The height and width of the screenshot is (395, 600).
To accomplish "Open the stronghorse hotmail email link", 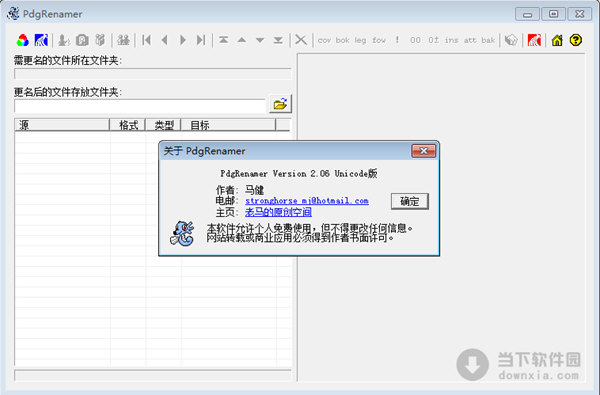I will point(307,201).
